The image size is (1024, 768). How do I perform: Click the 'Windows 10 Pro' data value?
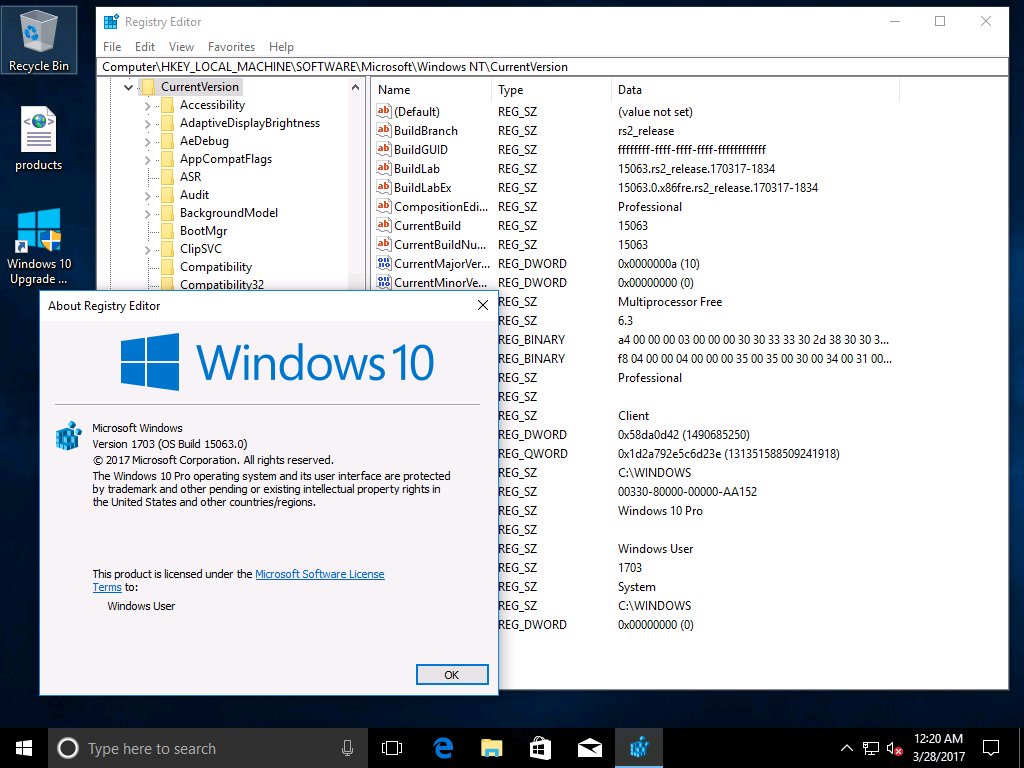click(660, 511)
